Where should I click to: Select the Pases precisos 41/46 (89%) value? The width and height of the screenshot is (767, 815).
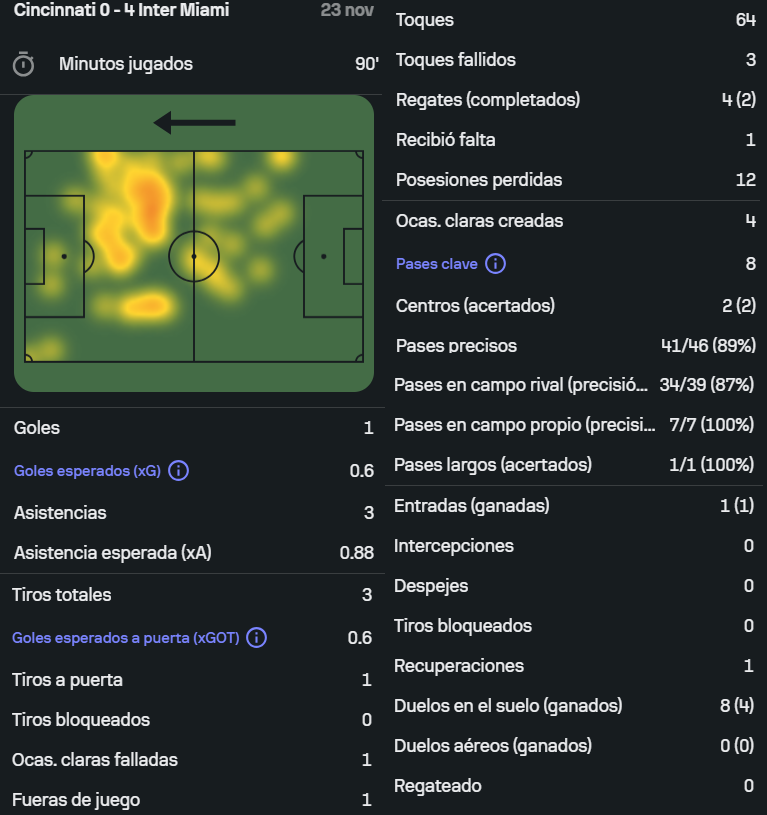[x=708, y=346]
